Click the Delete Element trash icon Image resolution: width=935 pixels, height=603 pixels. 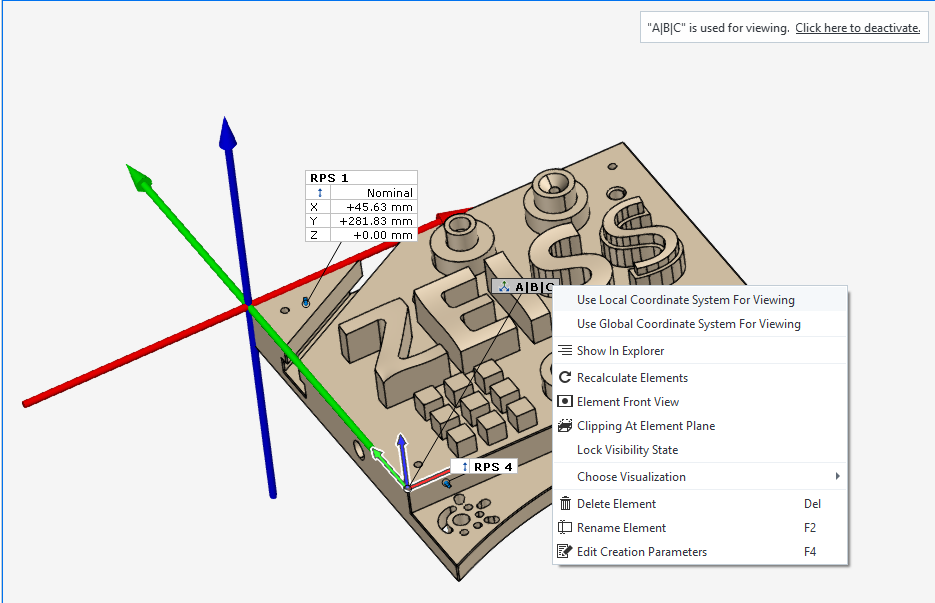click(x=566, y=504)
